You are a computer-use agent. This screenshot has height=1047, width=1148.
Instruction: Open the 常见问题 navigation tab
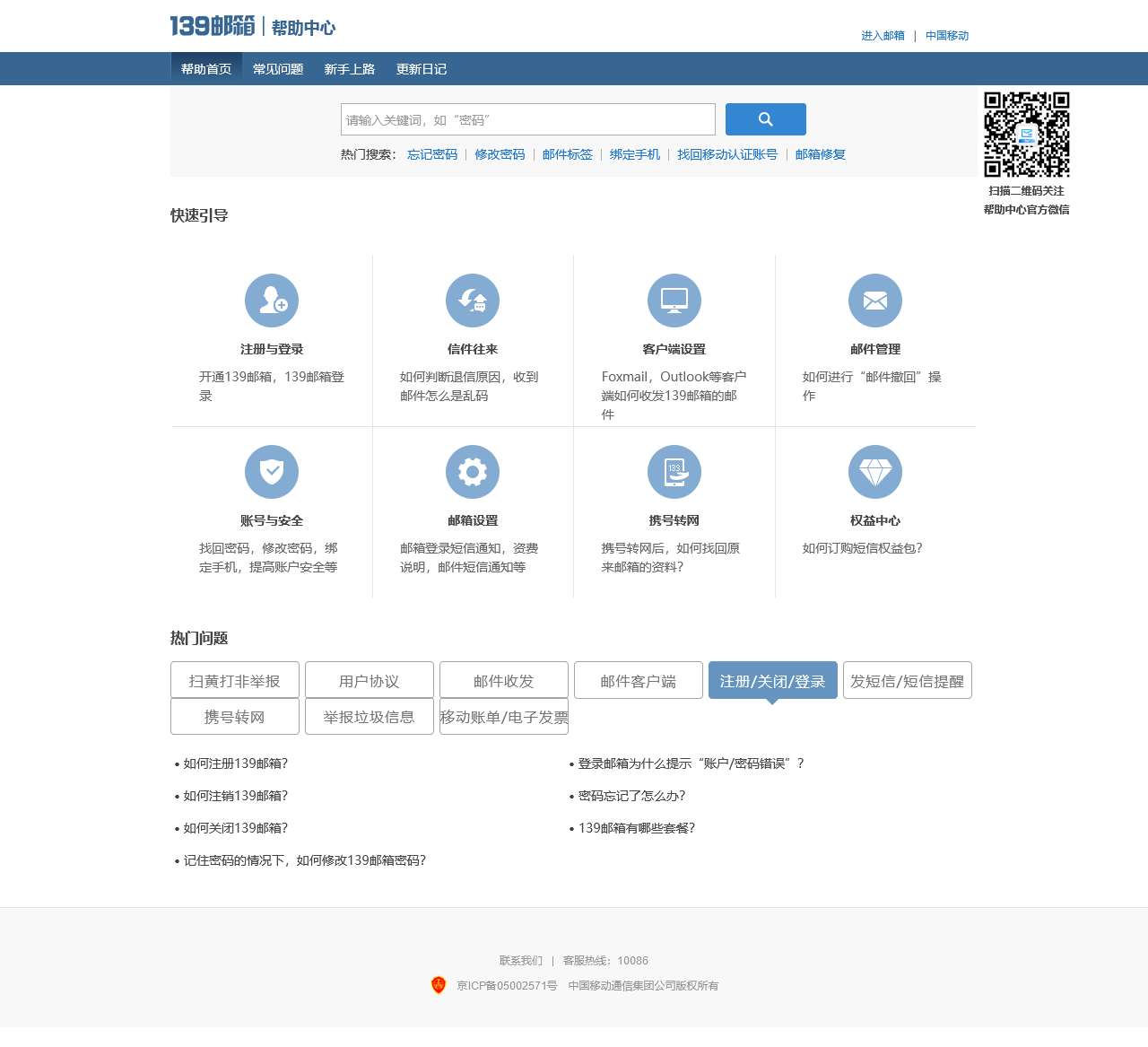coord(278,69)
